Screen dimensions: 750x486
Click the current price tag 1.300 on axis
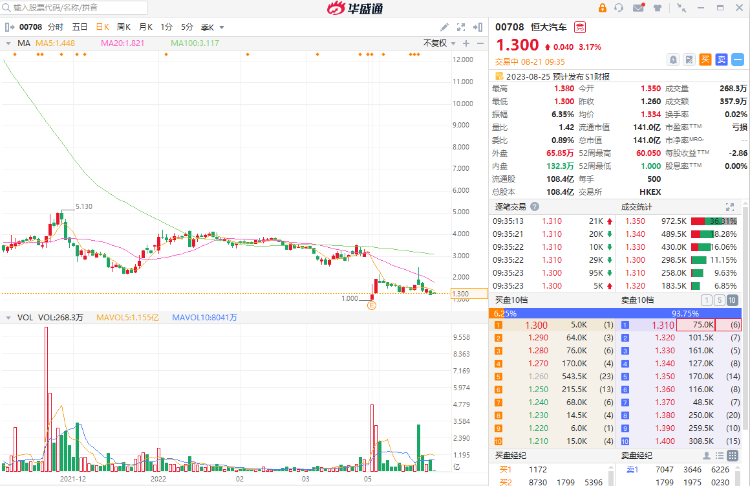(469, 294)
